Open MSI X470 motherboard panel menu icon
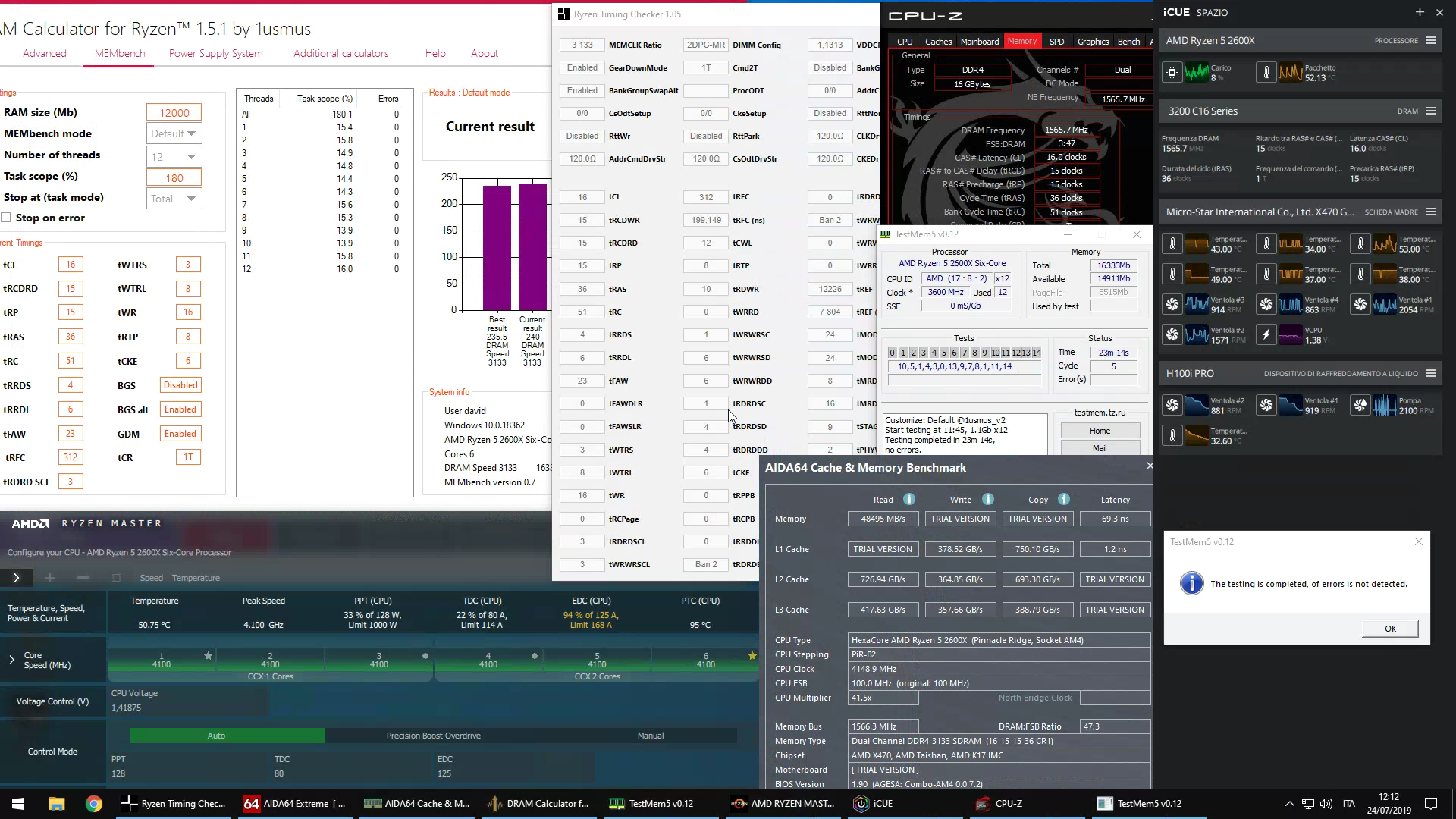 tap(1430, 212)
